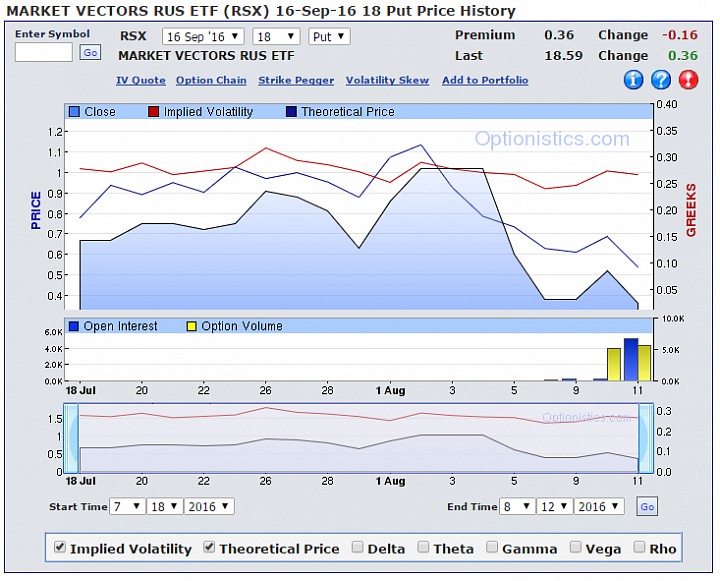Click the PRICE axis title
Image resolution: width=720 pixels, height=581 pixels.
pyautogui.click(x=36, y=210)
